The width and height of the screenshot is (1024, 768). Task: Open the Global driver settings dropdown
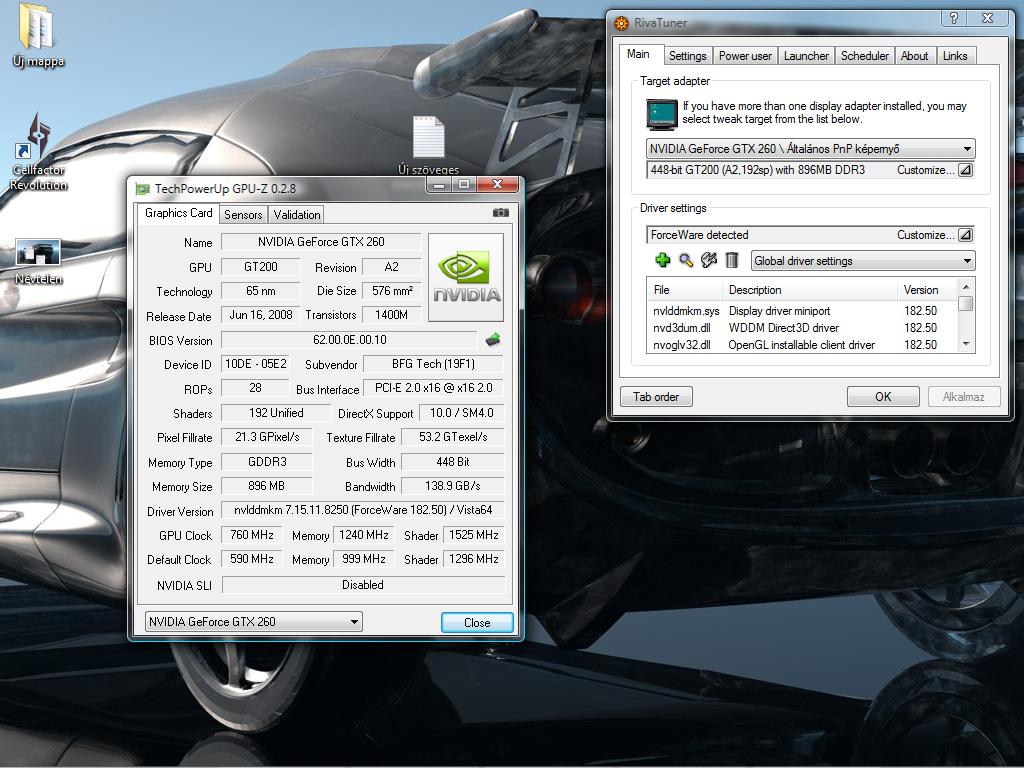pos(863,261)
